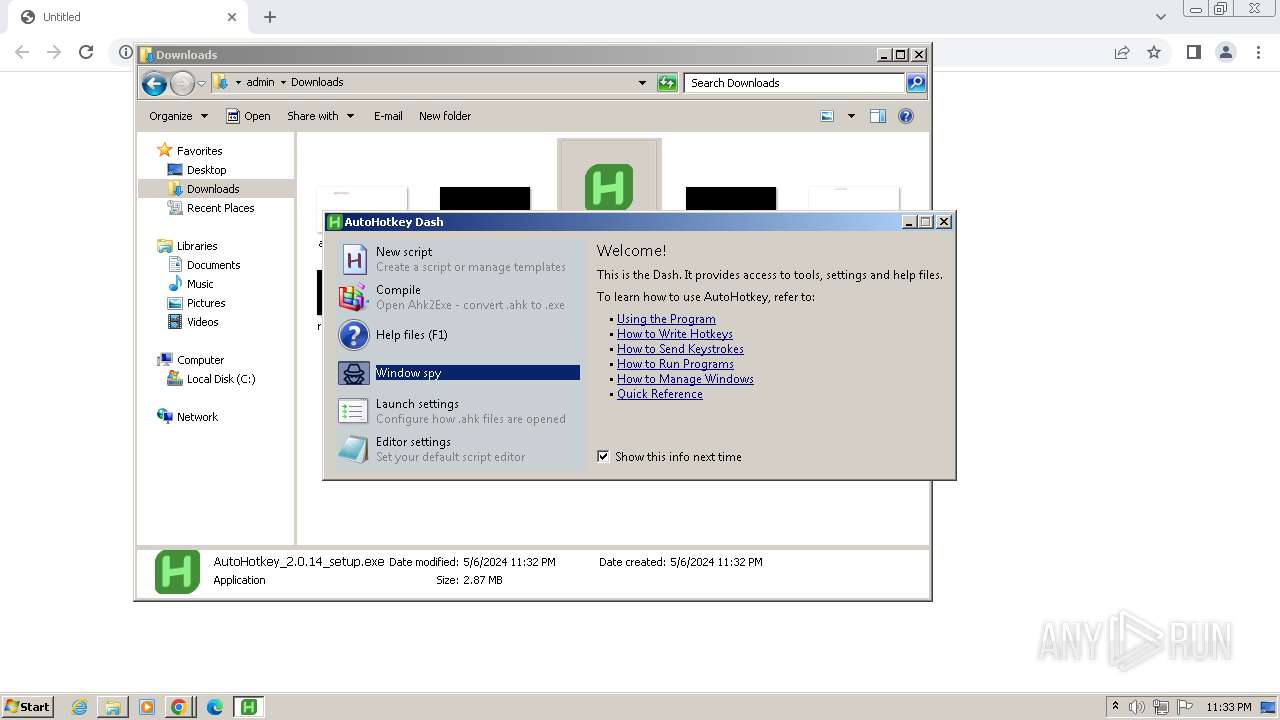
Task: Select Desktop in navigation pane
Action: click(206, 170)
